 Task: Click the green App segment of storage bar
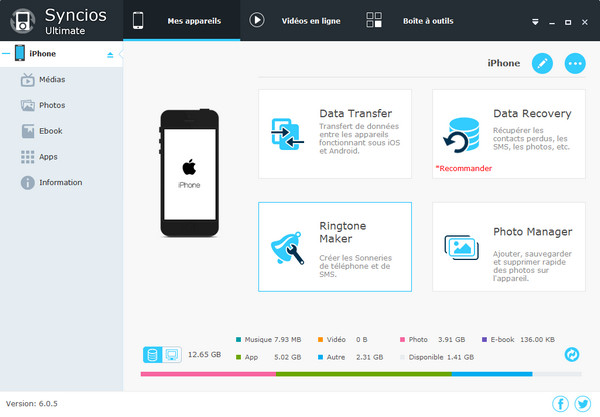tap(361, 374)
